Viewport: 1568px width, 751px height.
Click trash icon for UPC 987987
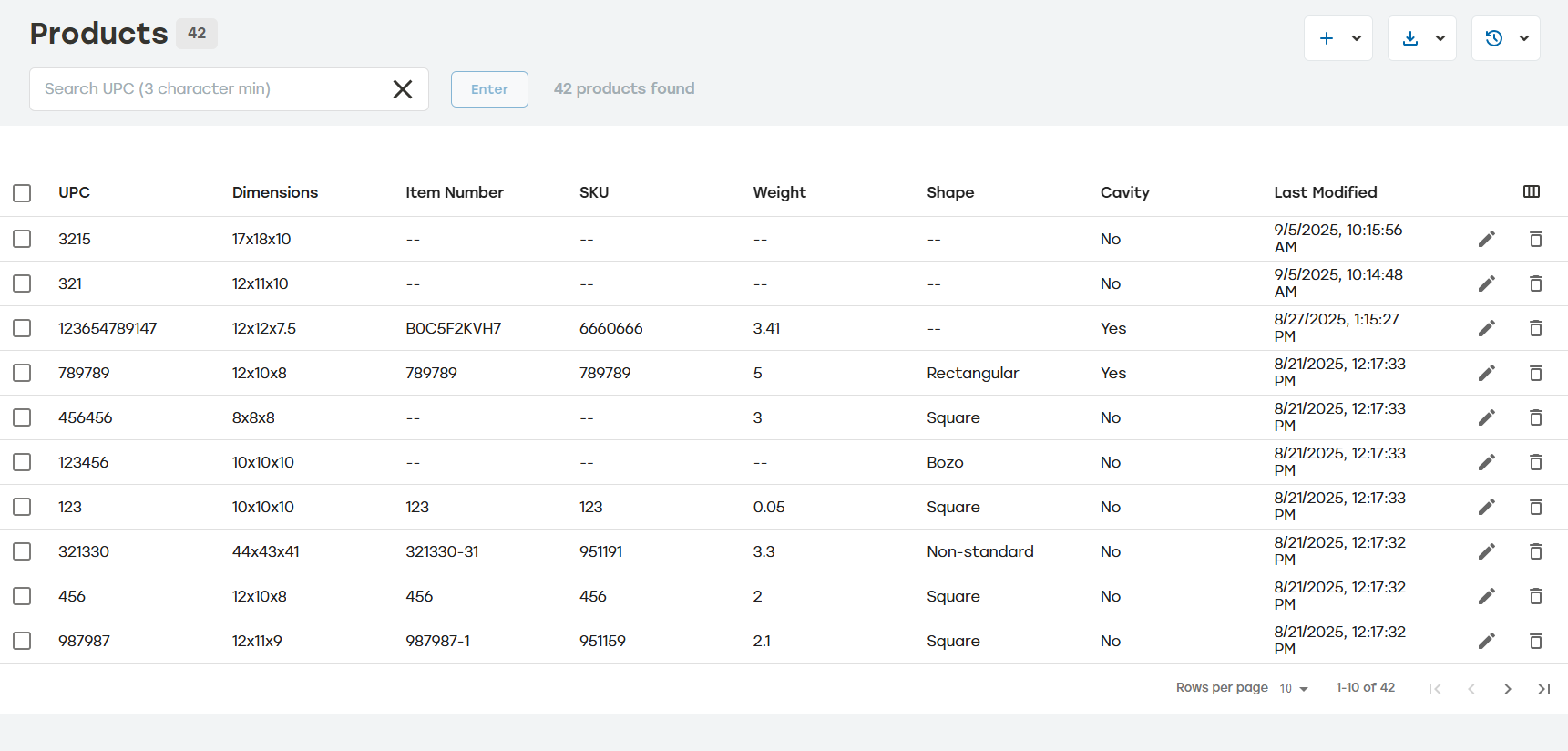(x=1535, y=641)
